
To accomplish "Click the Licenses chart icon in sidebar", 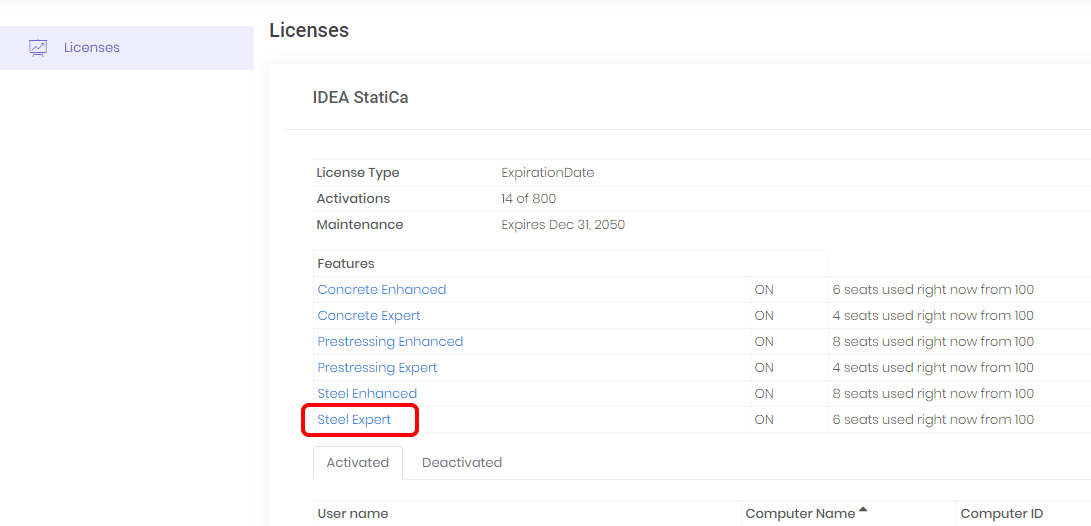I will pyautogui.click(x=38, y=47).
